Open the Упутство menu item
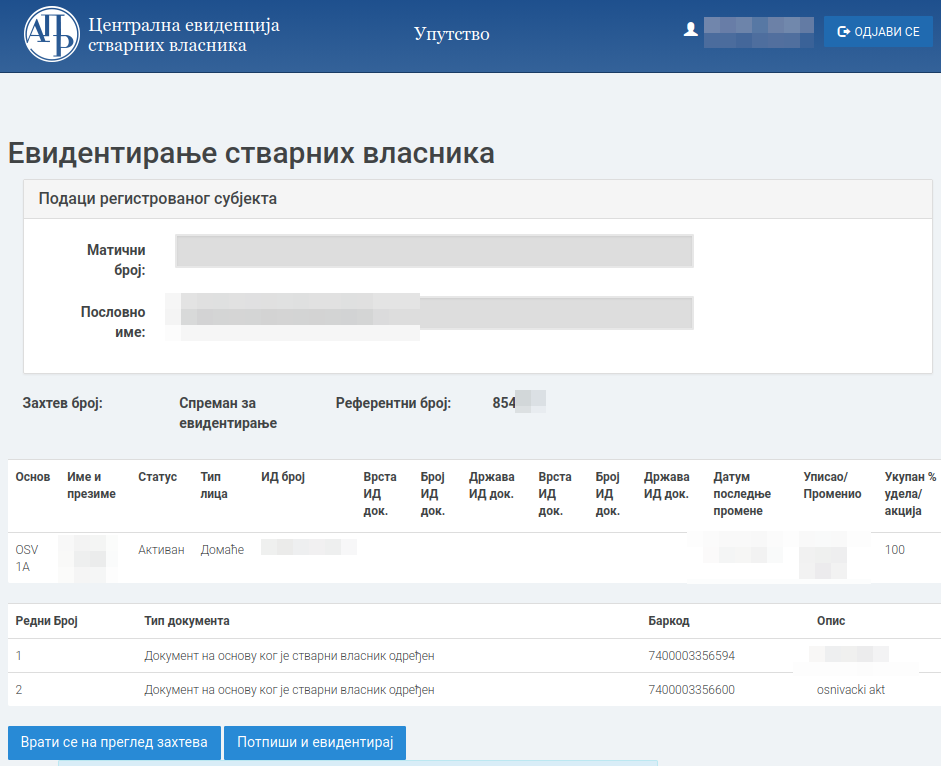 (x=451, y=34)
